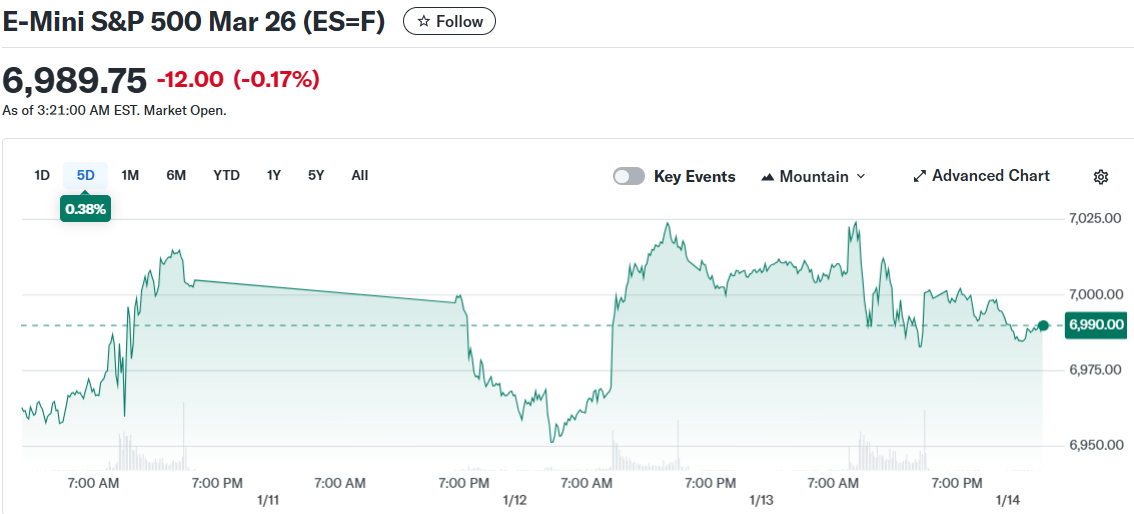Expand the Mountain chart type dropdown
Viewport: 1134px width, 514px height.
pos(861,177)
